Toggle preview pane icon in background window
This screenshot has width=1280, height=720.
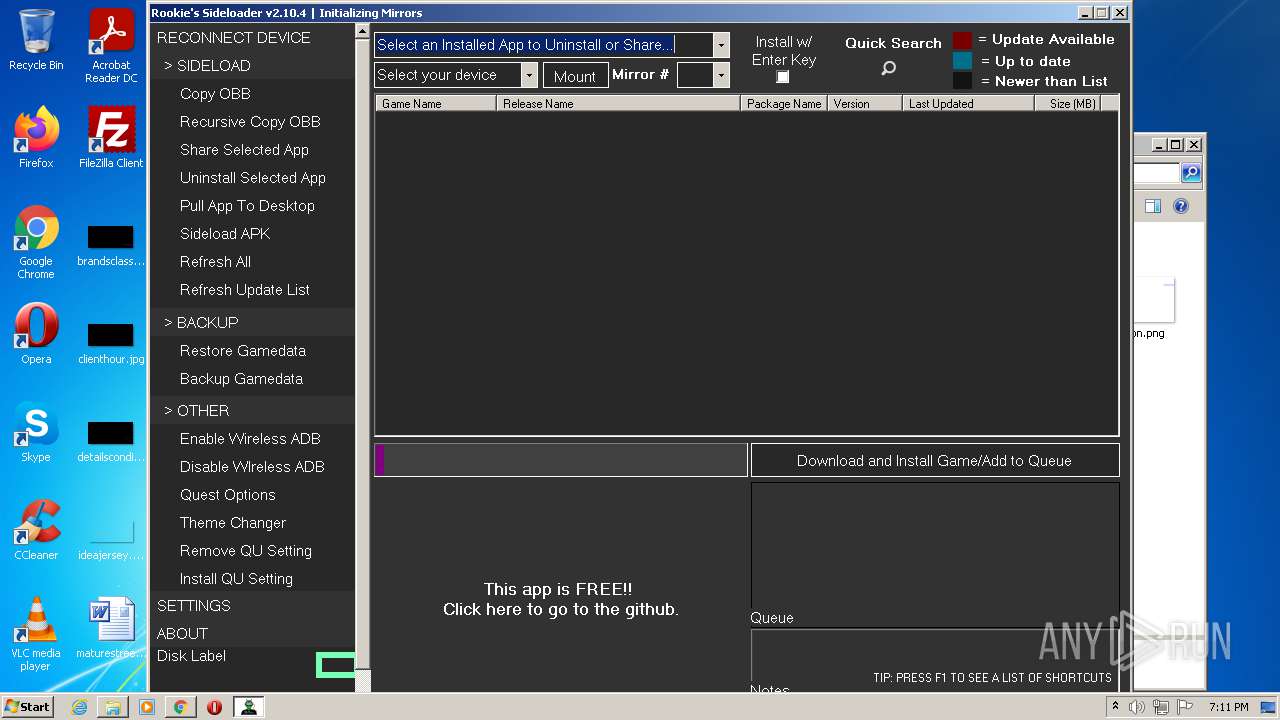pyautogui.click(x=1153, y=206)
